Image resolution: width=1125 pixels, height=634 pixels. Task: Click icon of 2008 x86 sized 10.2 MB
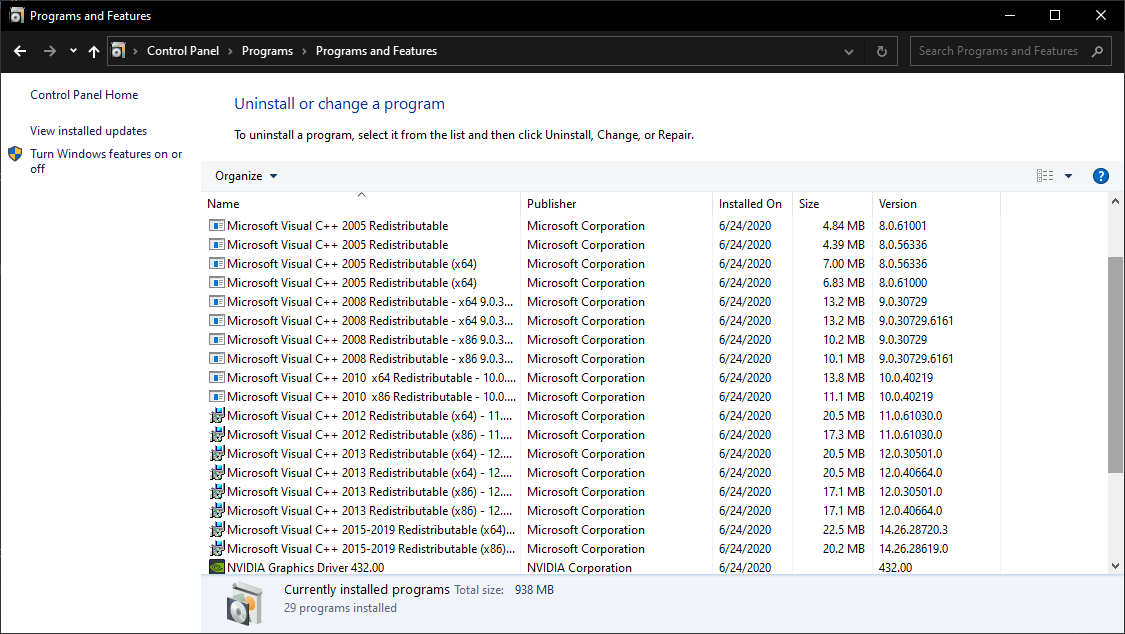click(216, 339)
